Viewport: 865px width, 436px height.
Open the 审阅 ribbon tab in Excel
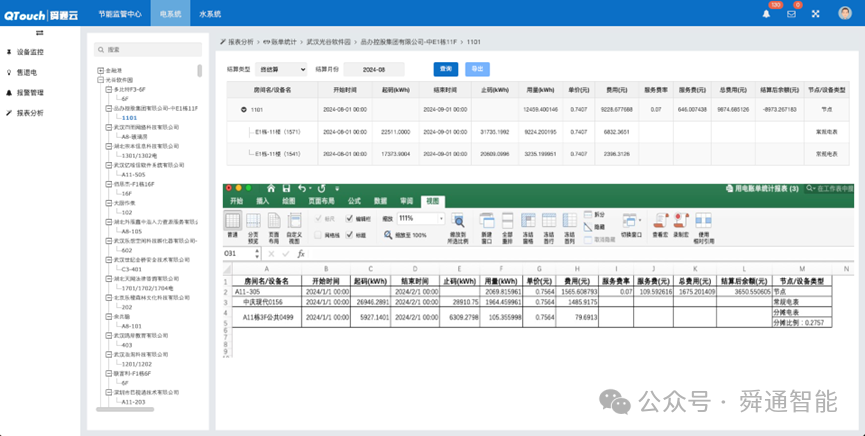[407, 201]
